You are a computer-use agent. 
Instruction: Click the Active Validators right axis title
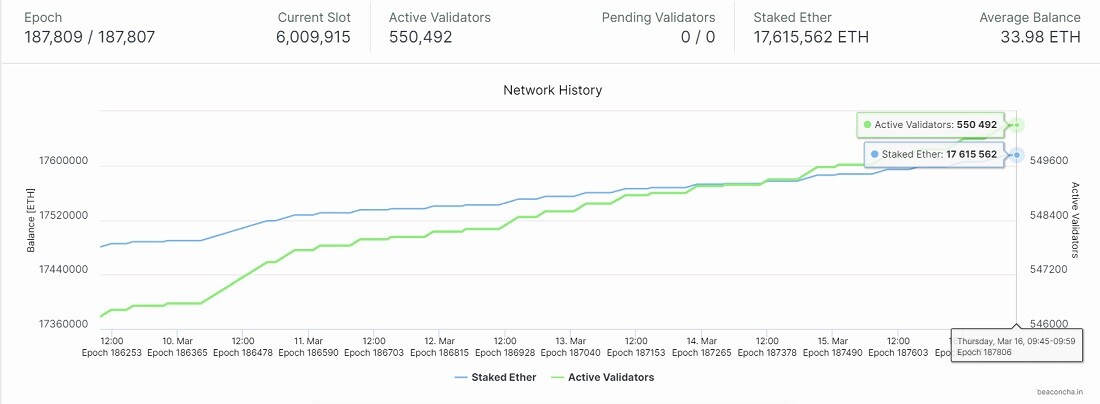(1075, 220)
